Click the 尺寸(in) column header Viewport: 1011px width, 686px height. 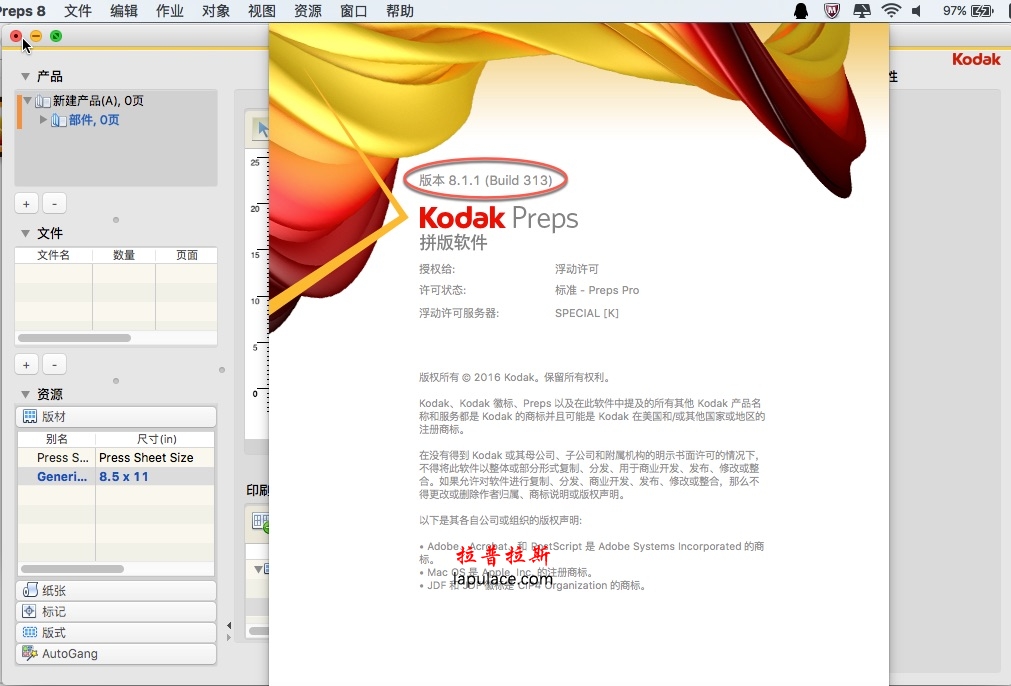pyautogui.click(x=155, y=439)
